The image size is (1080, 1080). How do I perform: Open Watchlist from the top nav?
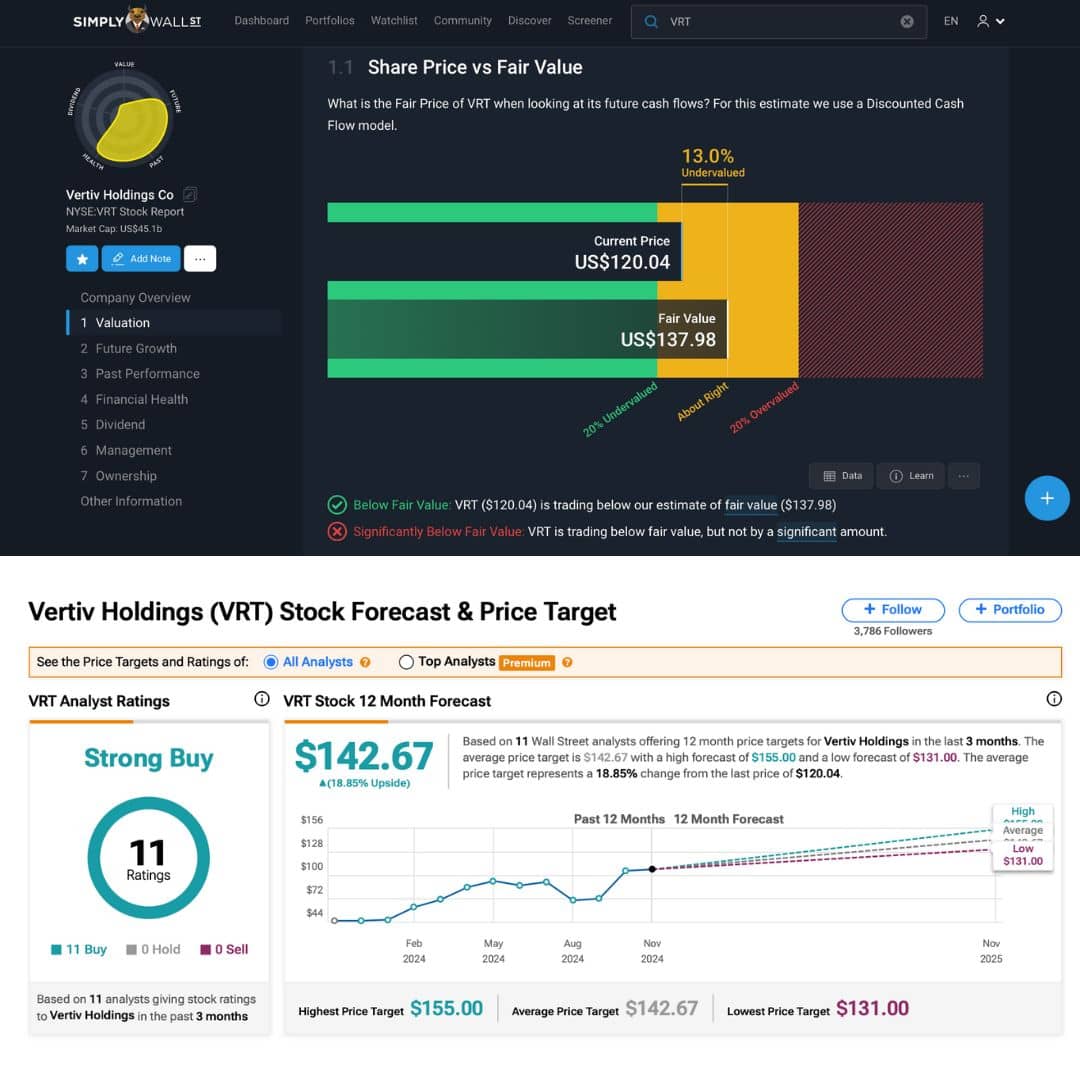pos(394,21)
